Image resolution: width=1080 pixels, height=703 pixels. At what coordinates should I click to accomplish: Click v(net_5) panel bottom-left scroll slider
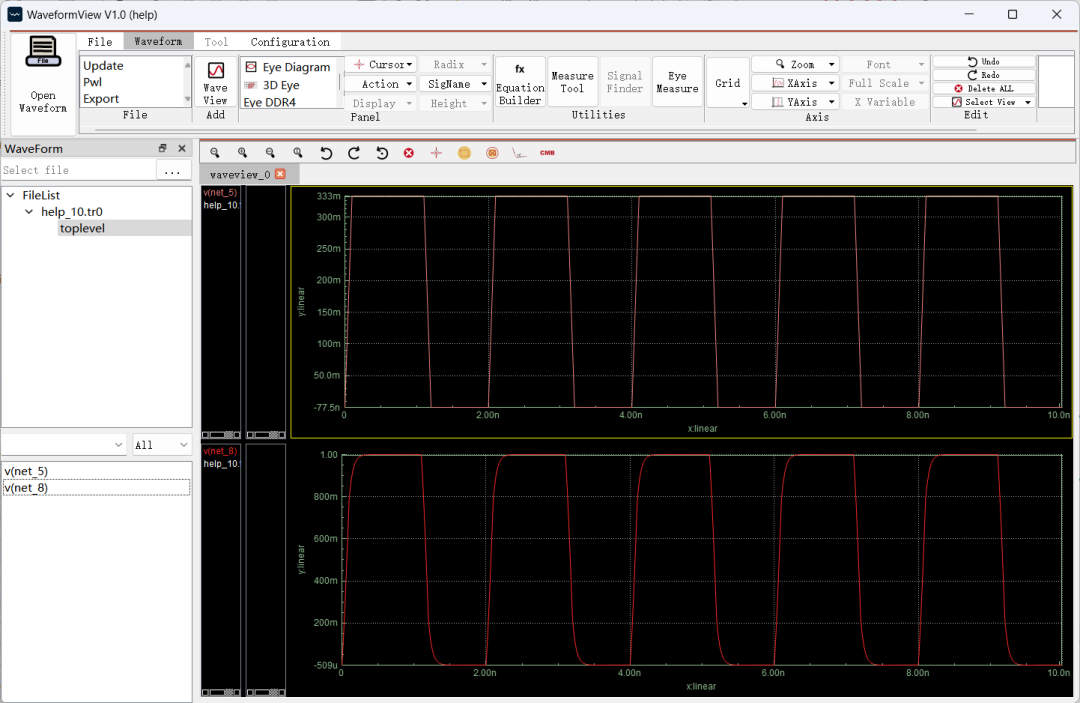tap(221, 434)
